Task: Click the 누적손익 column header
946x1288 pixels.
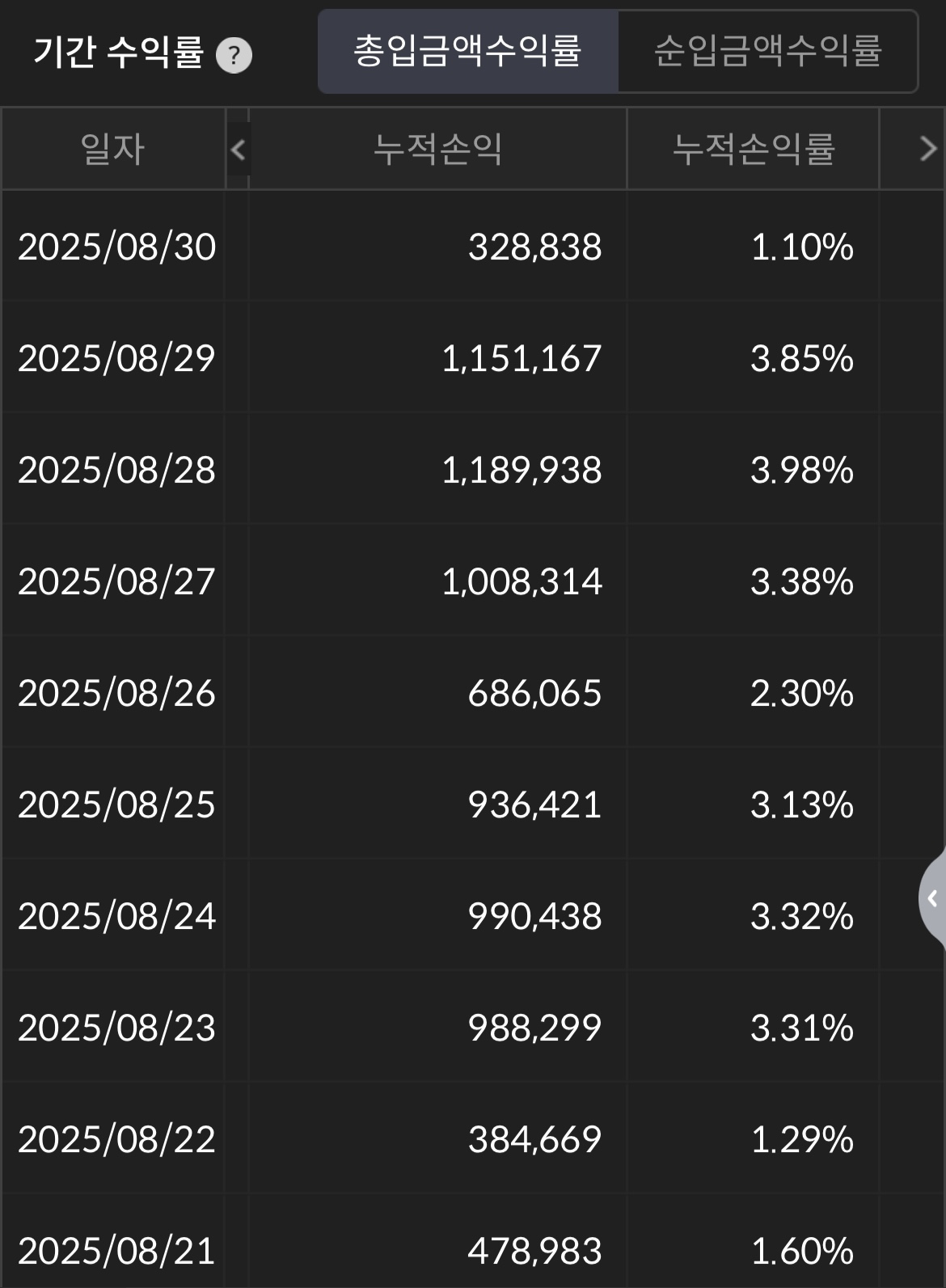Action: [x=438, y=149]
